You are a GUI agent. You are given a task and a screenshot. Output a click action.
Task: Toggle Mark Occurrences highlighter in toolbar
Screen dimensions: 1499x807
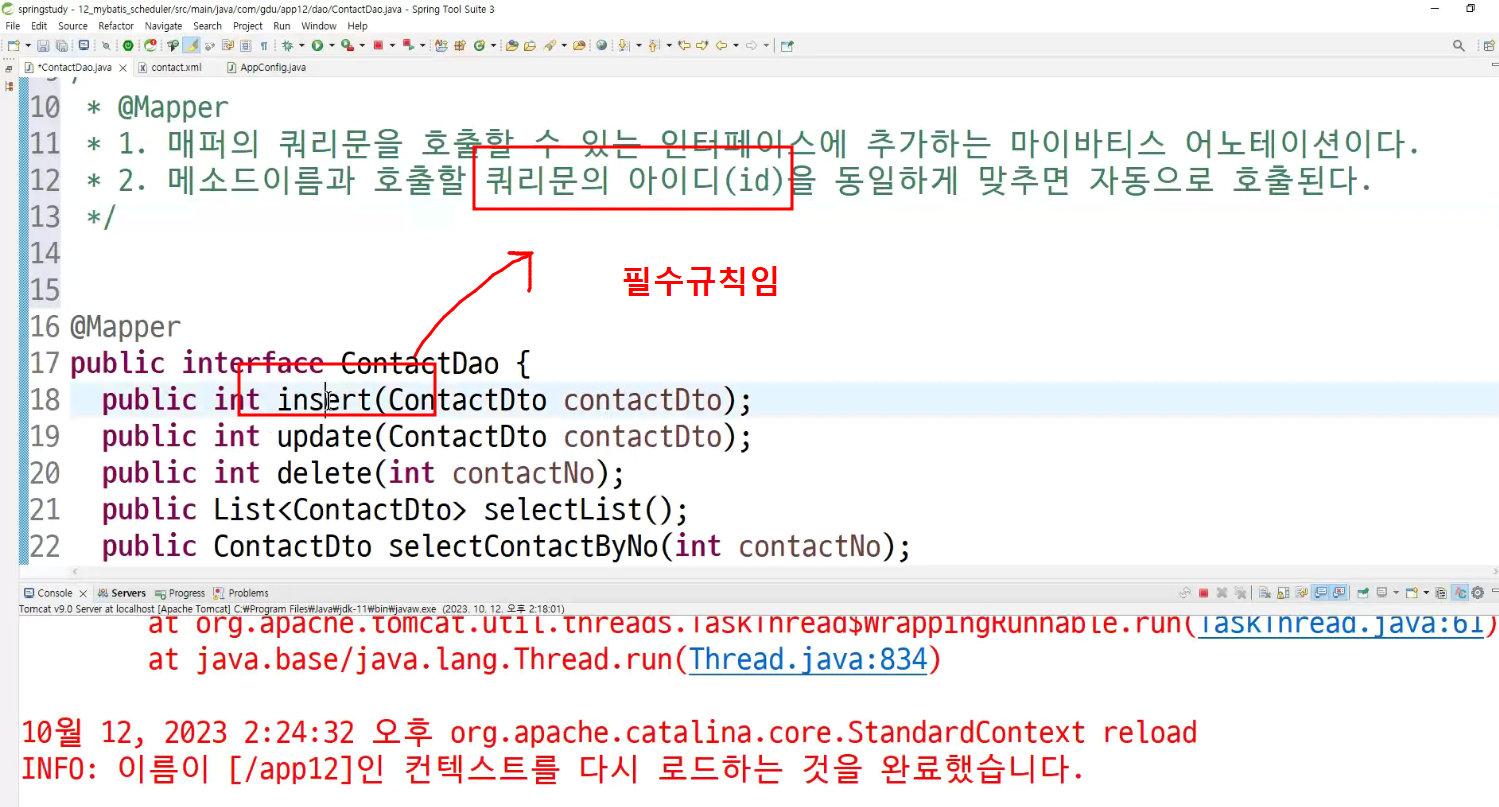coord(192,45)
